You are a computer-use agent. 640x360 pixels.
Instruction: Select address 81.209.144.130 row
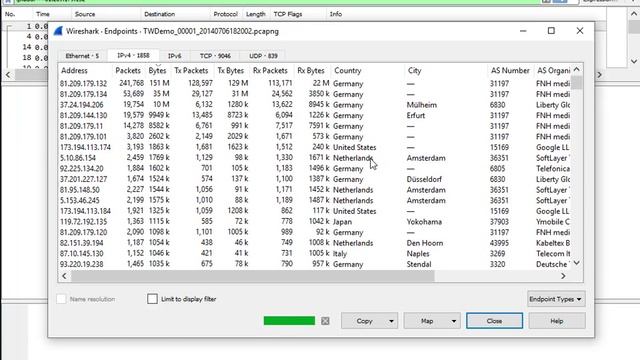[x=315, y=115]
